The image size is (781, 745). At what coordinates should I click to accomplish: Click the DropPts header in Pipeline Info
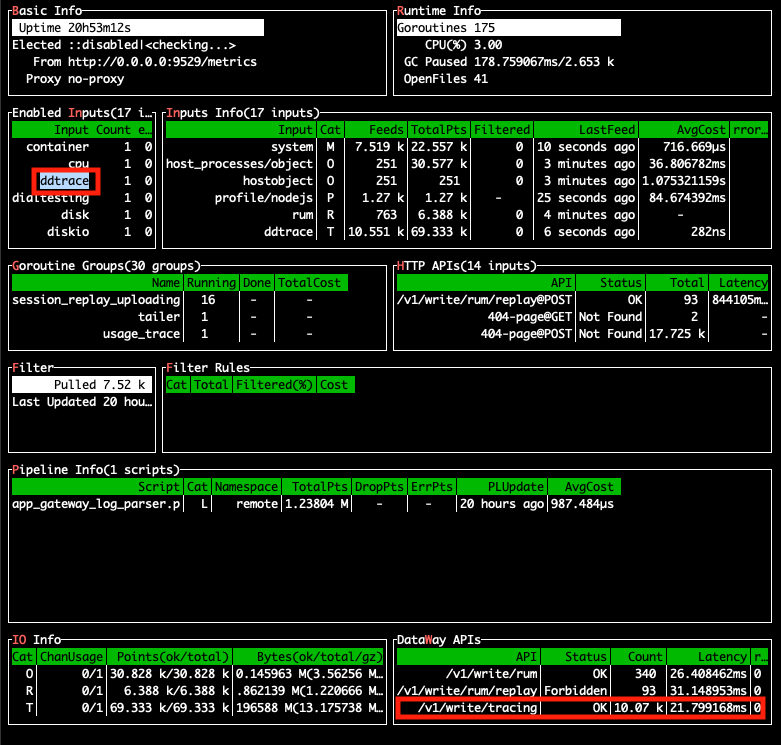[379, 487]
